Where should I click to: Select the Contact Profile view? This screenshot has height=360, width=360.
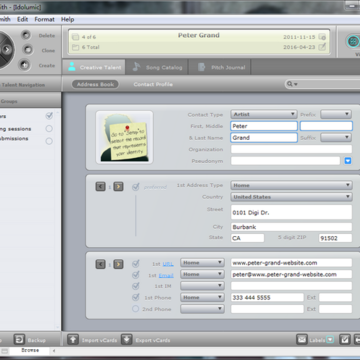pos(153,84)
